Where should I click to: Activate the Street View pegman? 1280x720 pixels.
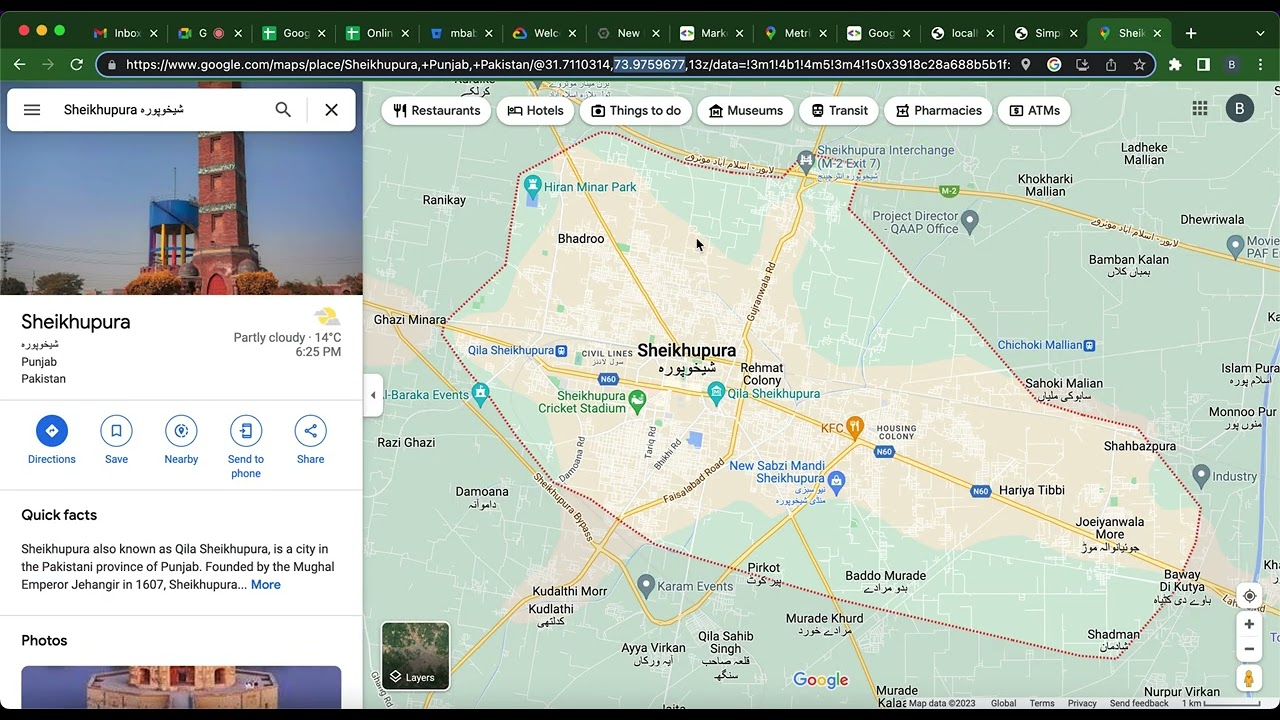[1249, 679]
